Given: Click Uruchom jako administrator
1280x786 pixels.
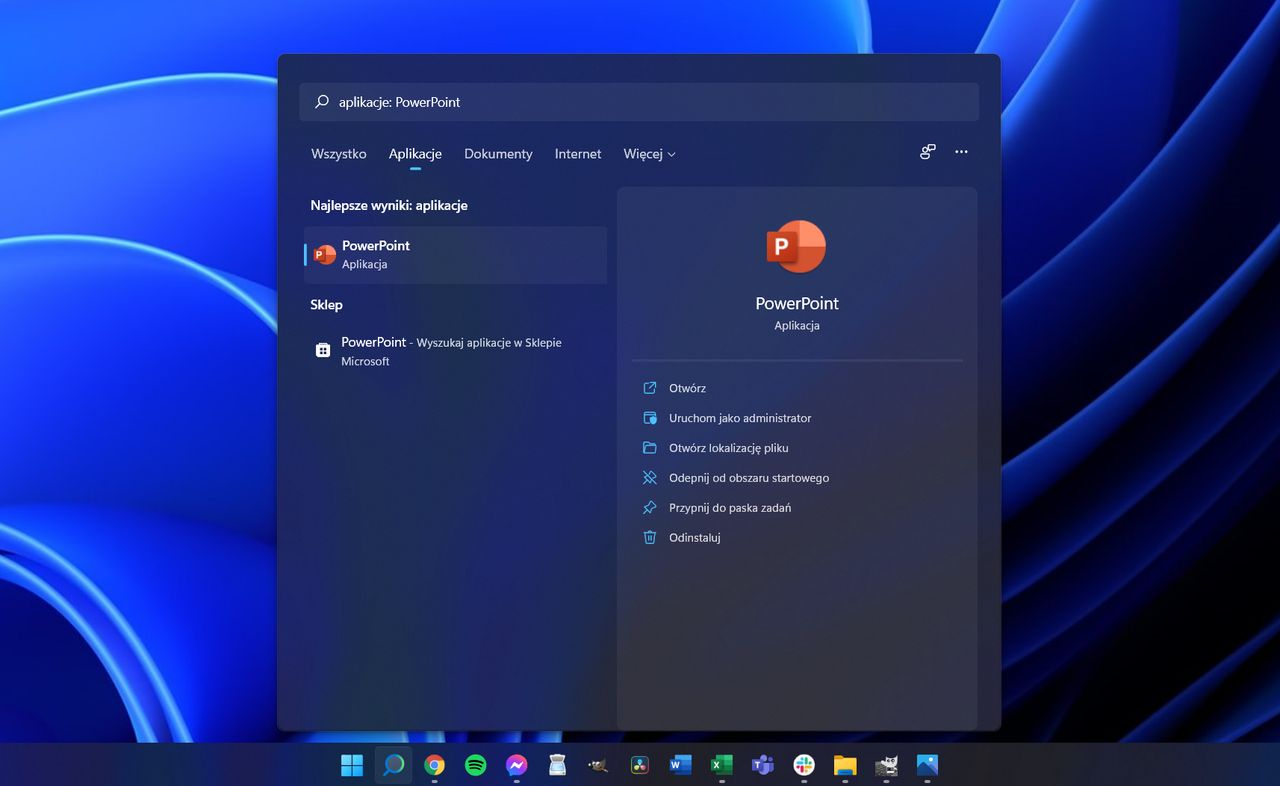Looking at the screenshot, I should tap(740, 418).
